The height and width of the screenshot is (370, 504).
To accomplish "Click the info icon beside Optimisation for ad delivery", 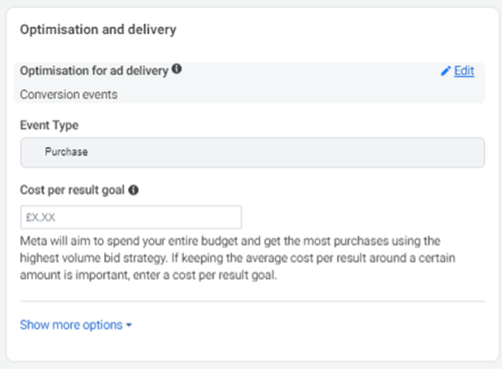I will [177, 69].
